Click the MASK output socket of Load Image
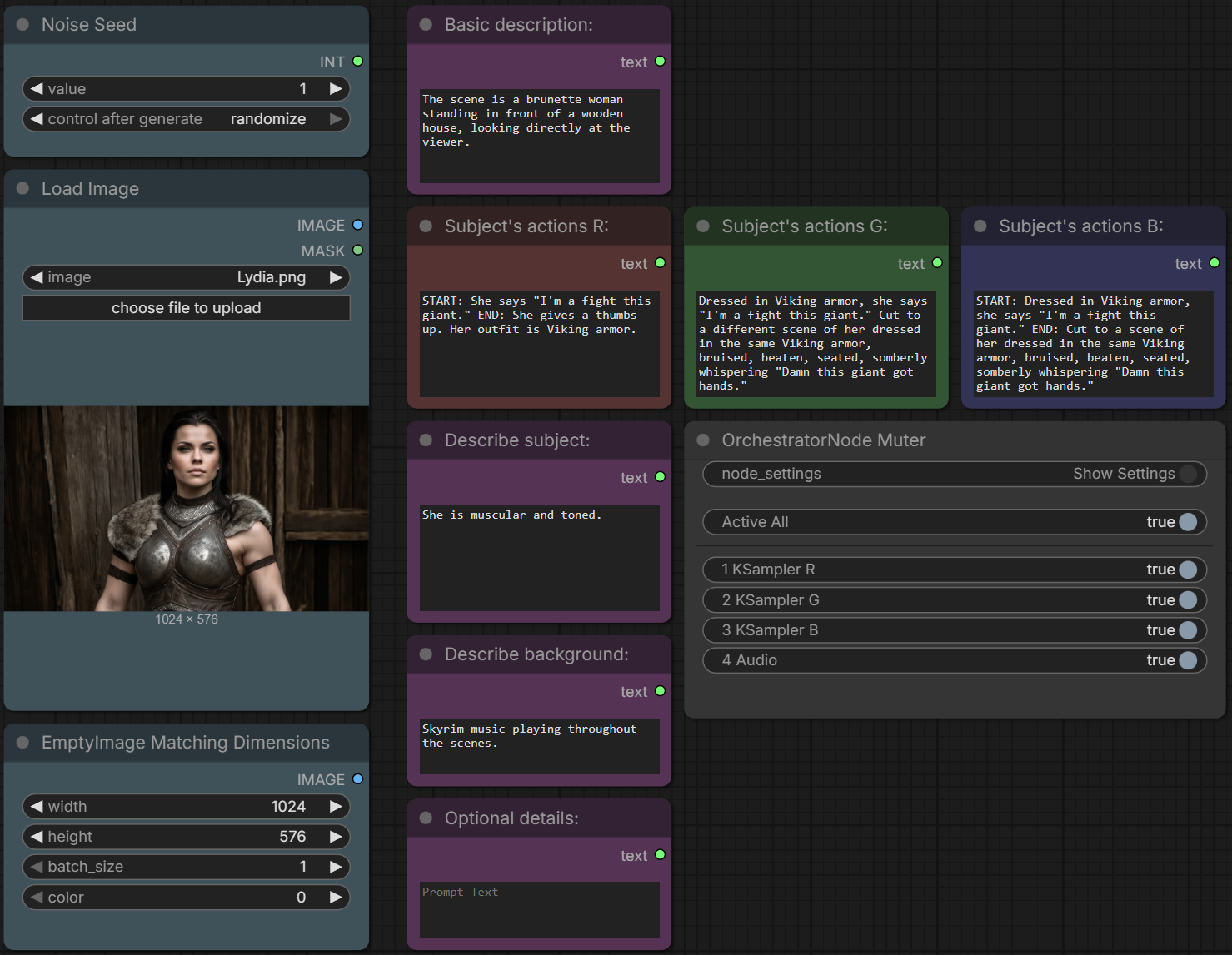 tap(357, 250)
